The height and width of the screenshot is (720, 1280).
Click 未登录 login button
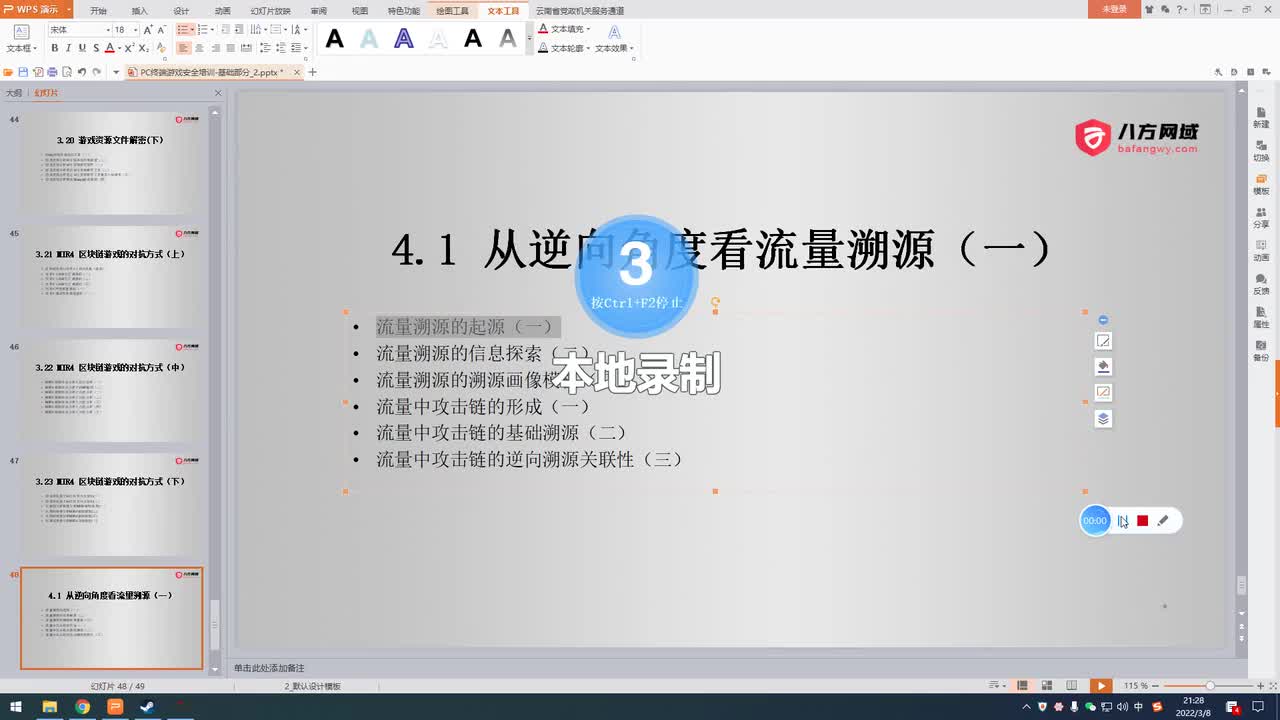point(1114,9)
